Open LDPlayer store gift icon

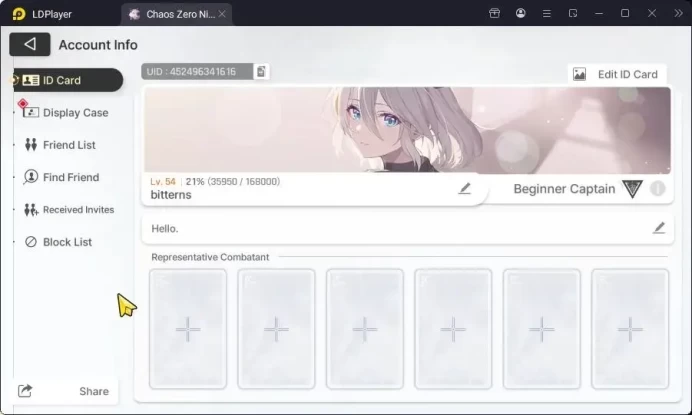pyautogui.click(x=494, y=13)
